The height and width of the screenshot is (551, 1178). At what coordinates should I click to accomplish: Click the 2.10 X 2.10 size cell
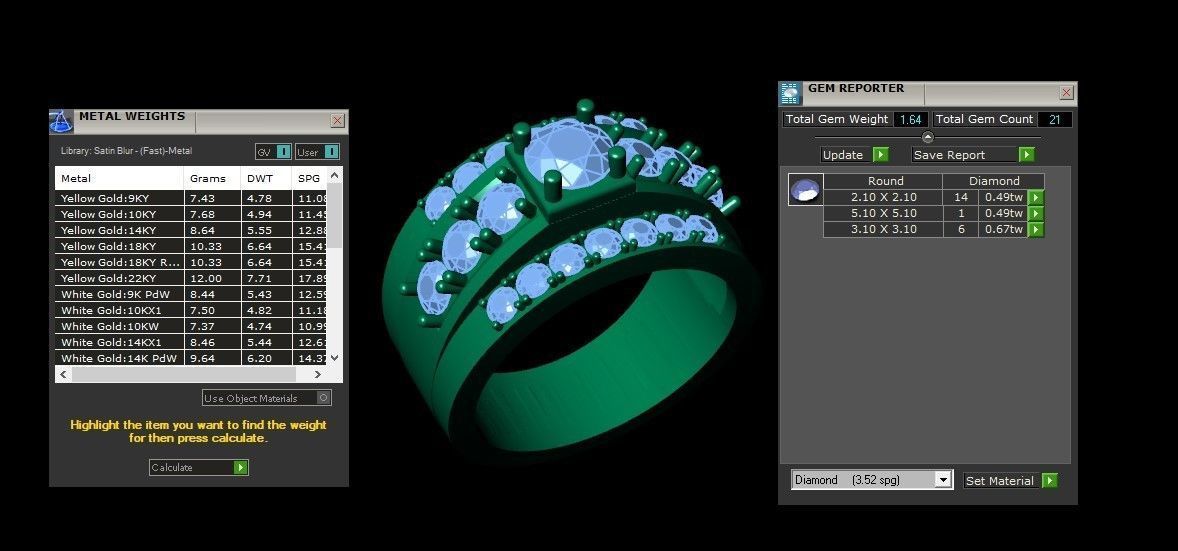[x=884, y=198]
